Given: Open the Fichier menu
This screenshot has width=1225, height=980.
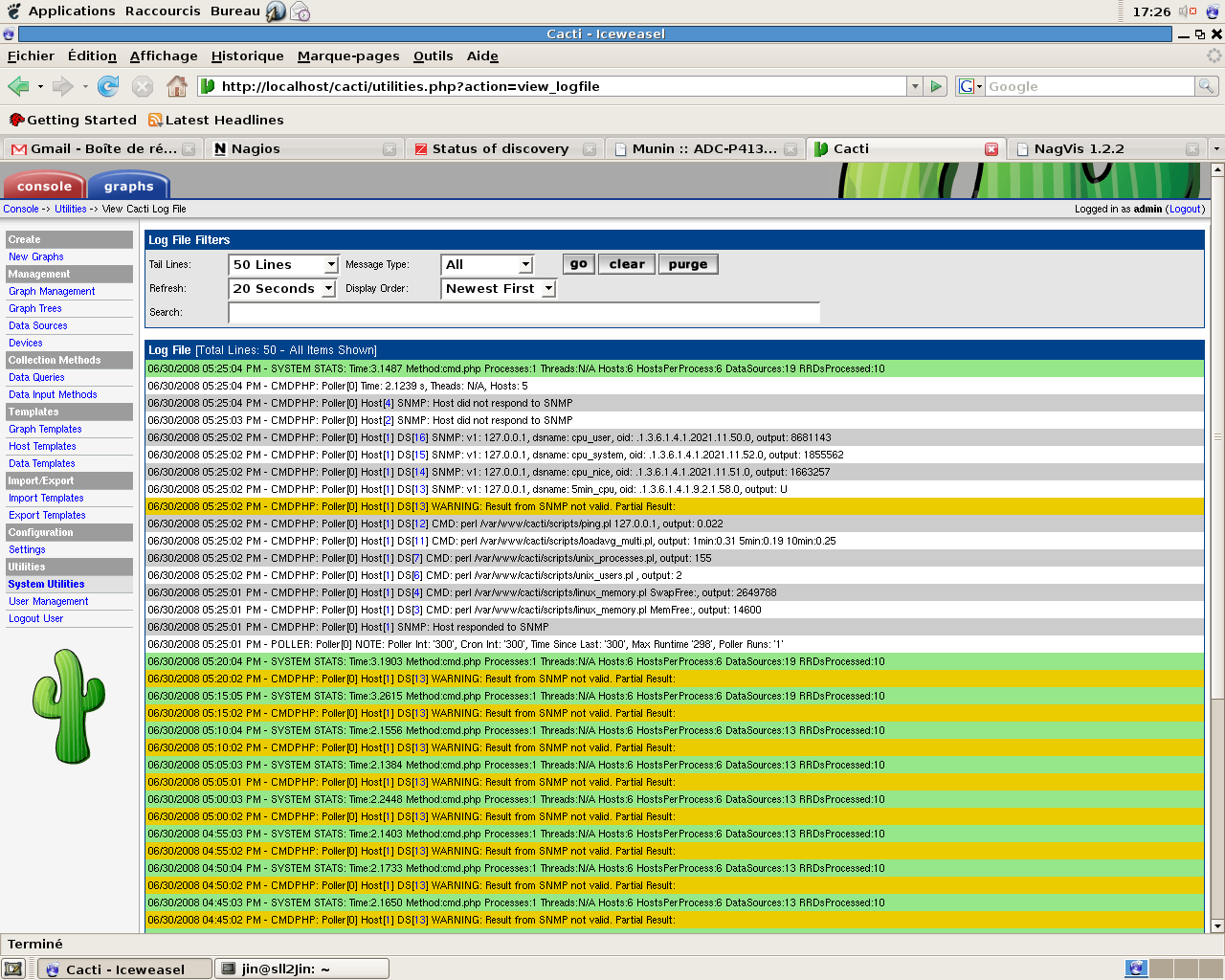Looking at the screenshot, I should (x=31, y=56).
